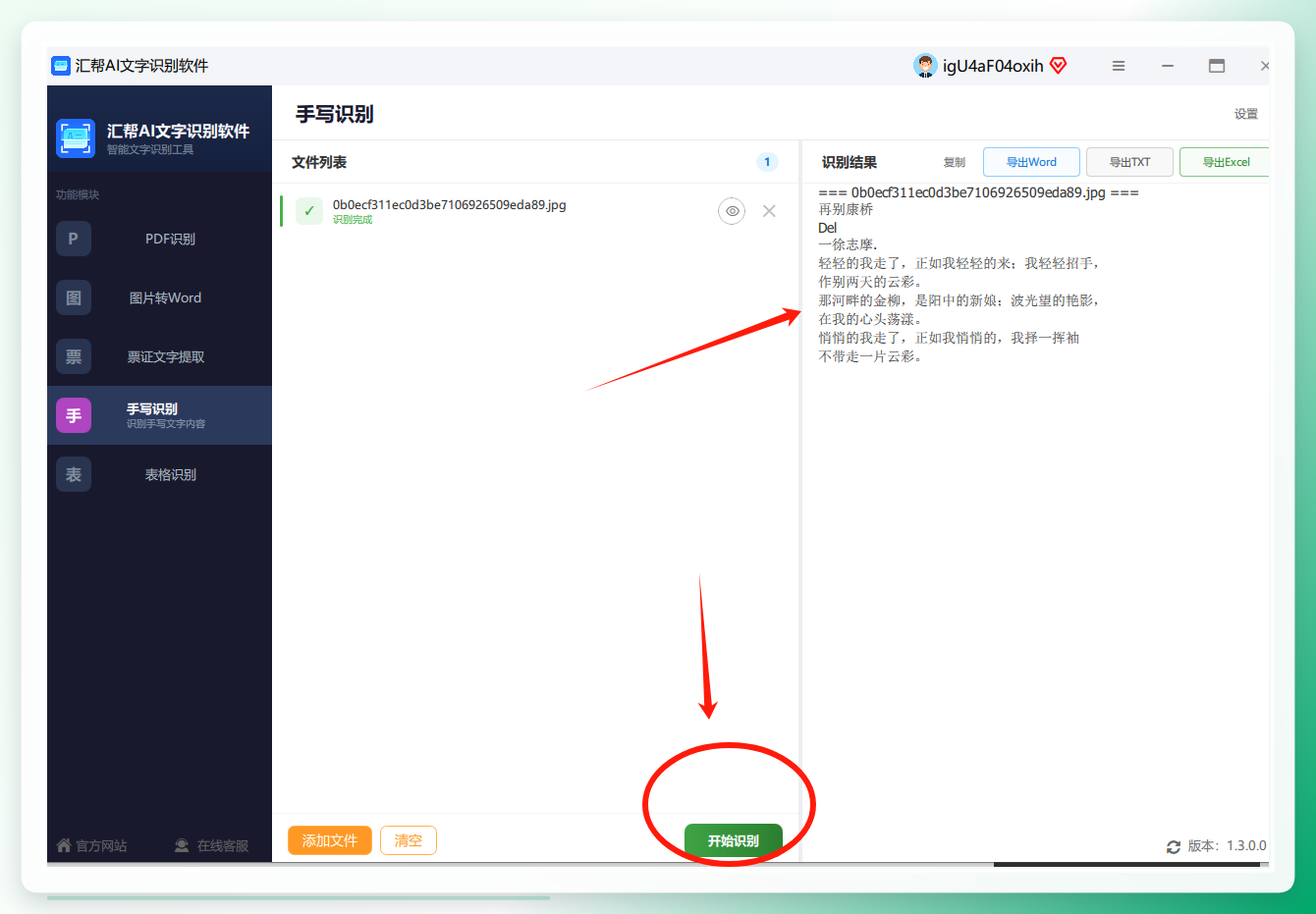The image size is (1316, 914).
Task: Click result line 作别西天的云彩。
Action: 870,282
